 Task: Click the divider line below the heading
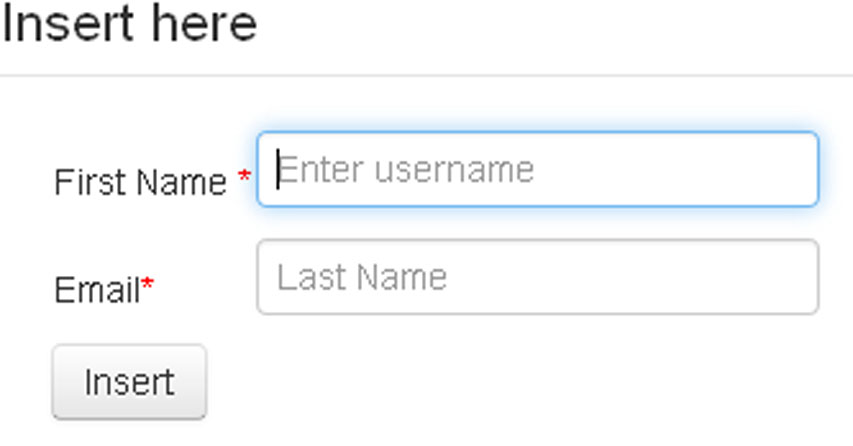(x=426, y=76)
